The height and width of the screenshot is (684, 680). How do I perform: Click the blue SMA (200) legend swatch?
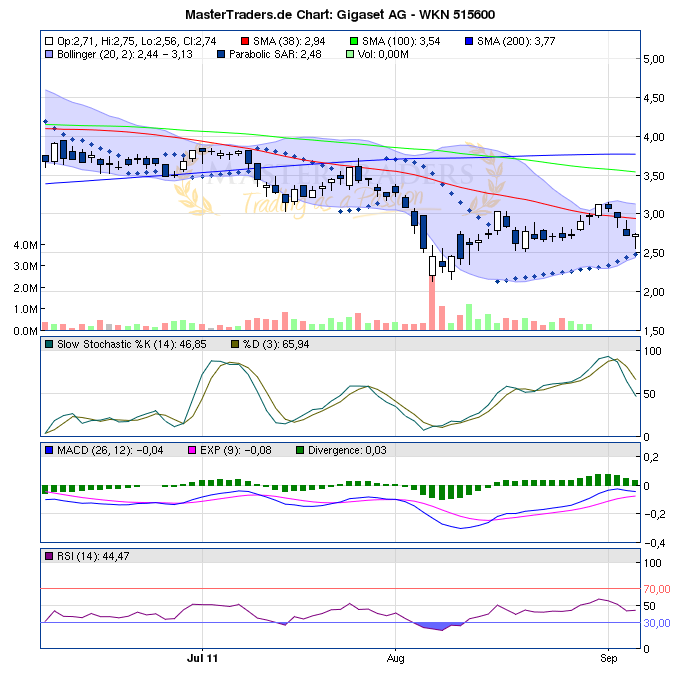coord(469,41)
